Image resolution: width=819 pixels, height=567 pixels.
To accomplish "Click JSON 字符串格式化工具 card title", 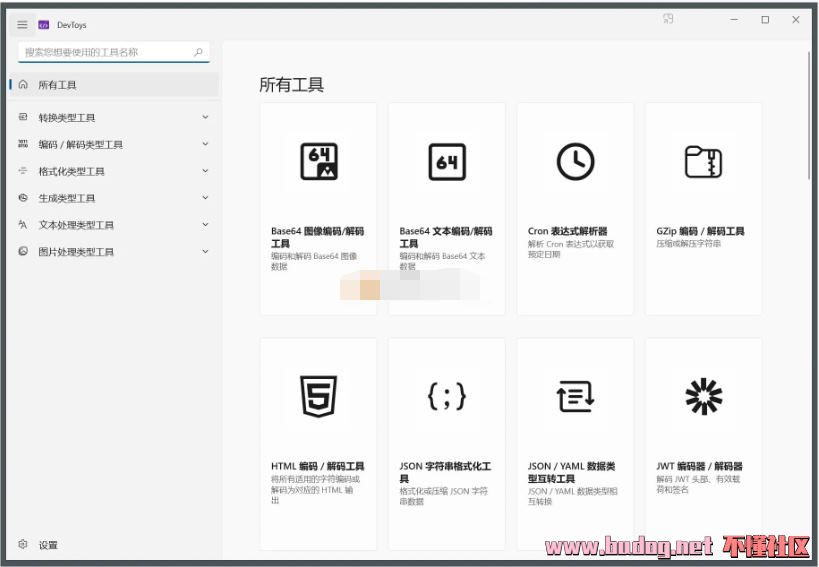I will 446,472.
